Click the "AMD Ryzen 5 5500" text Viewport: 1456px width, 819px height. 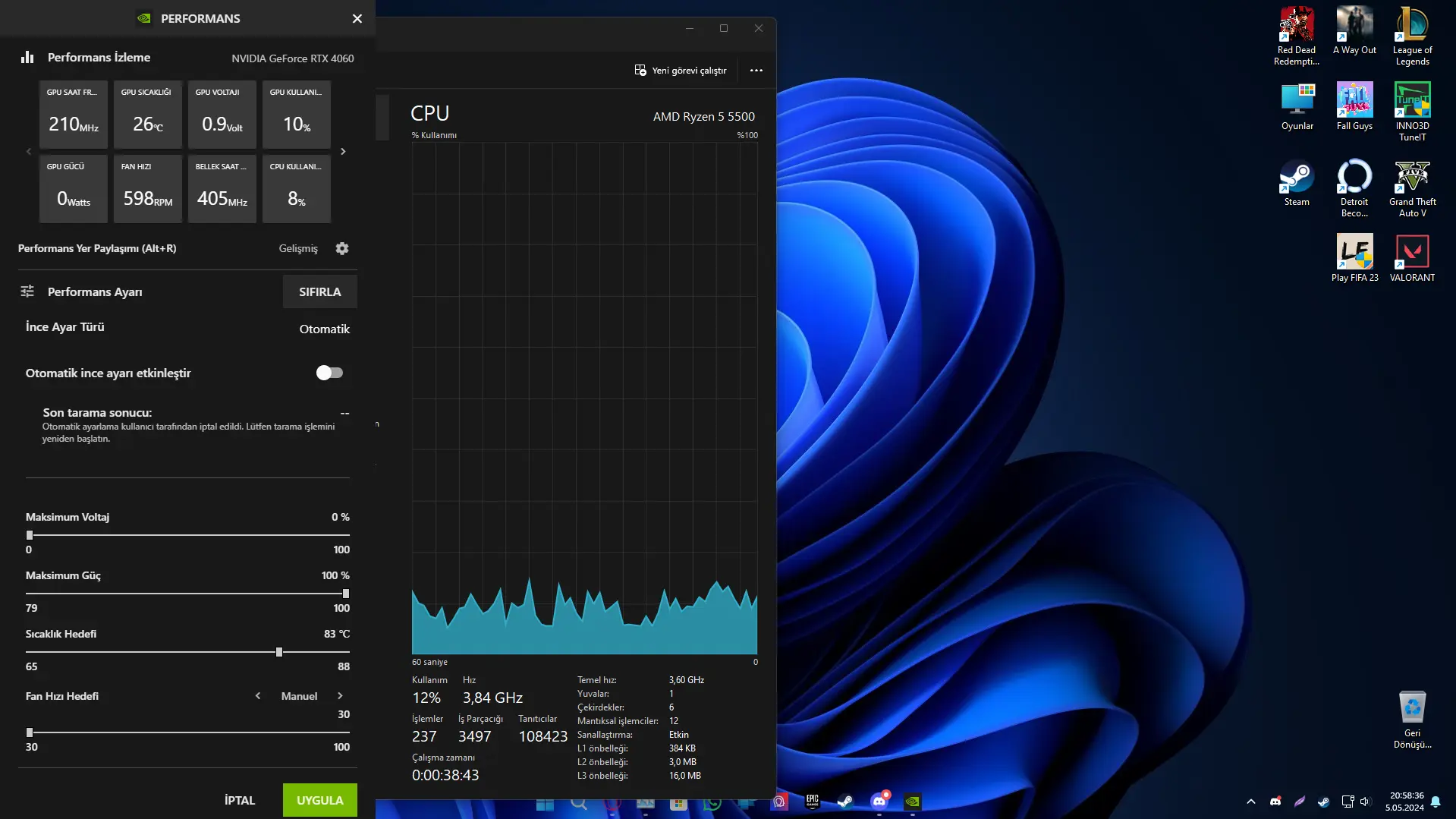point(704,116)
